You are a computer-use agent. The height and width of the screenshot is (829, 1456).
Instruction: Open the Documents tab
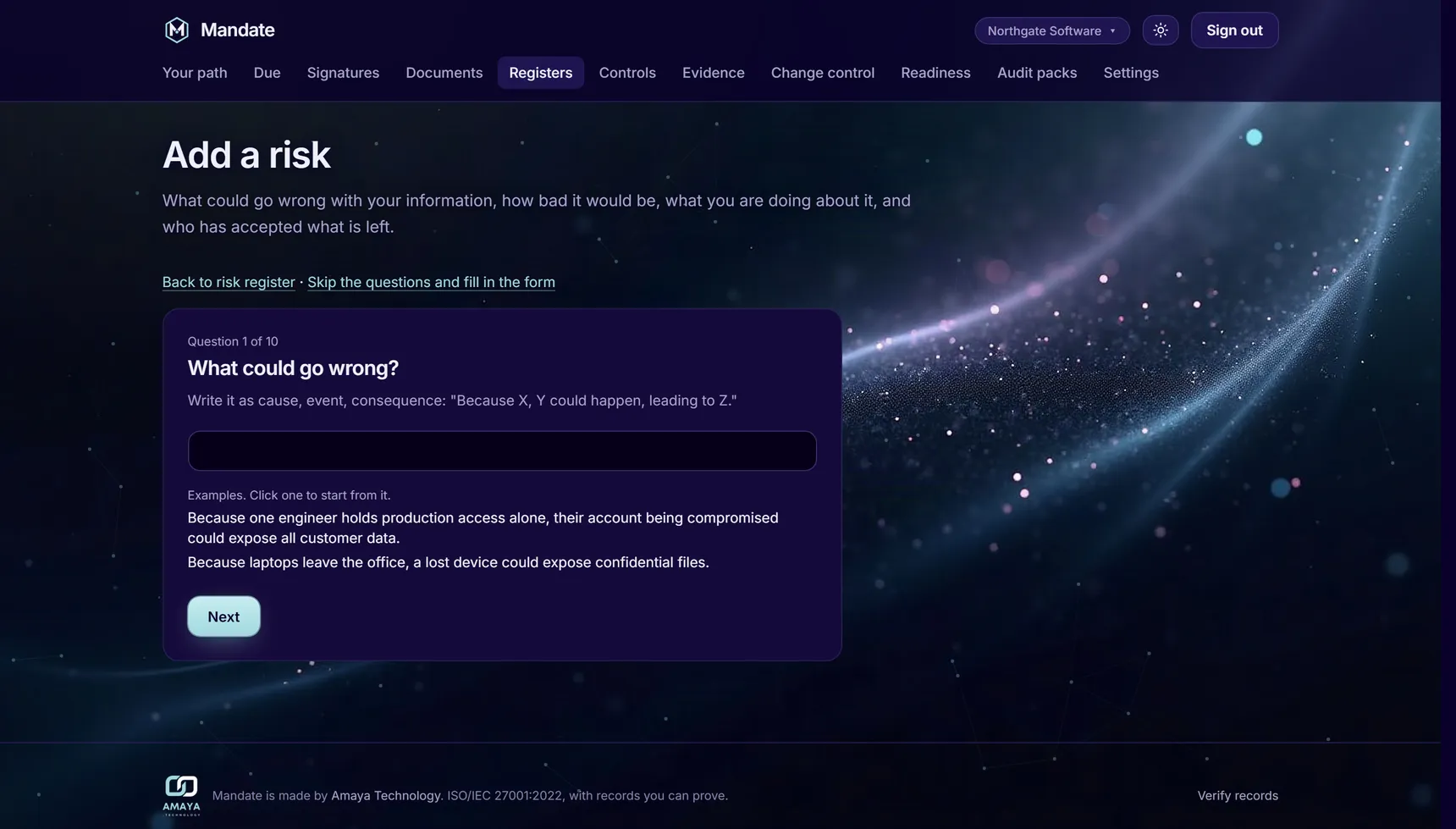pyautogui.click(x=444, y=73)
